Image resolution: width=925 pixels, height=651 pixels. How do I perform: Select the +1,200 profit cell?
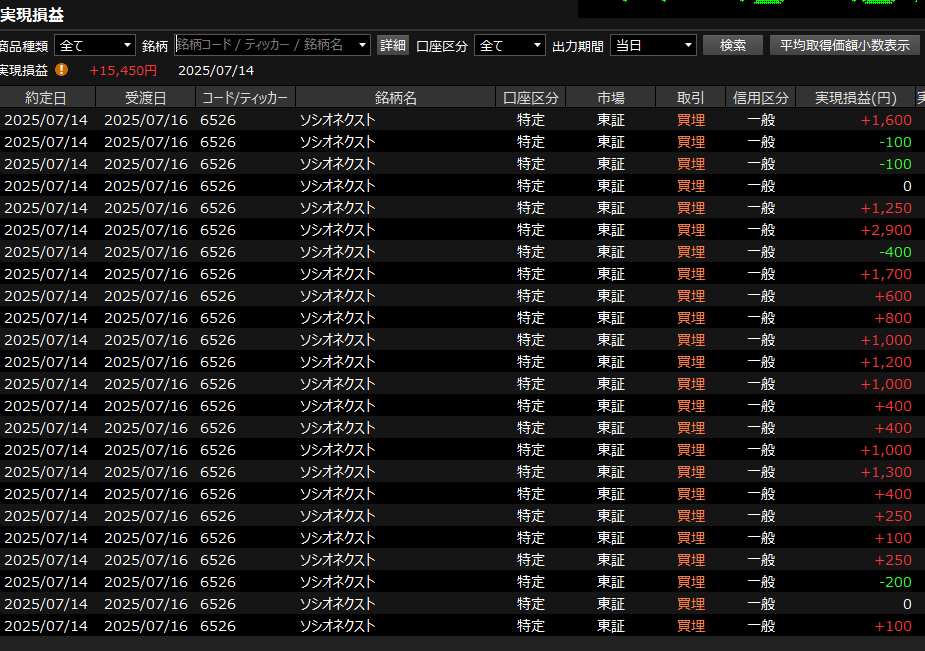[885, 362]
